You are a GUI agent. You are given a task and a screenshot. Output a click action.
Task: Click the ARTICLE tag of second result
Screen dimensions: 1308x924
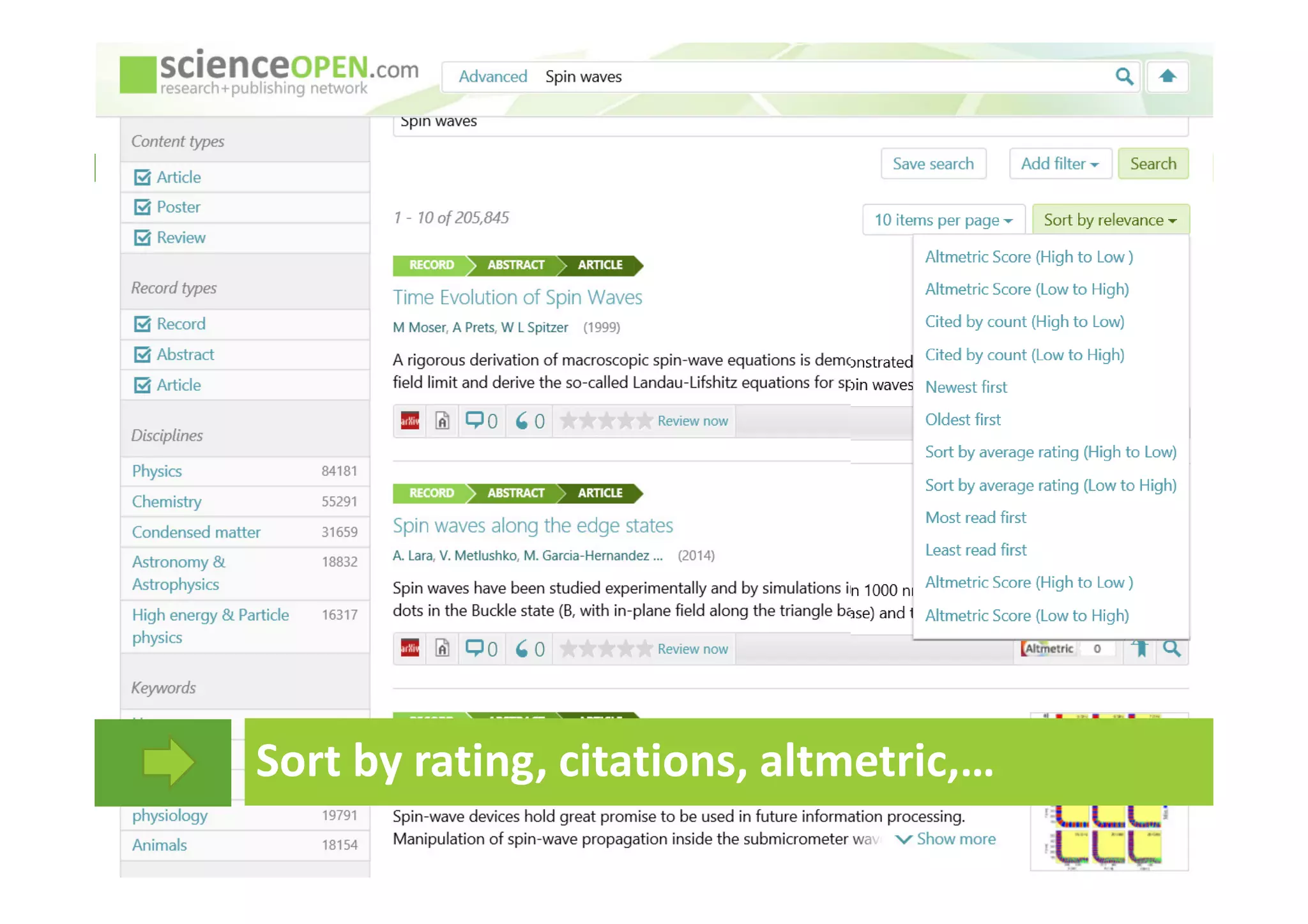tap(600, 493)
